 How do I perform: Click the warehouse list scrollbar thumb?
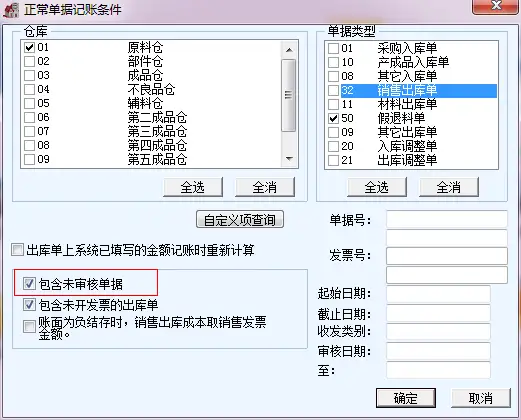click(x=288, y=95)
